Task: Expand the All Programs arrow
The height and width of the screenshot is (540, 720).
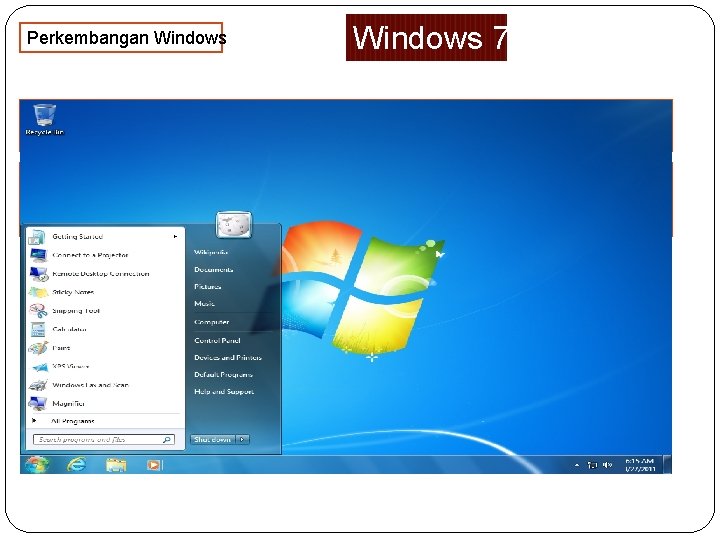Action: pos(34,421)
